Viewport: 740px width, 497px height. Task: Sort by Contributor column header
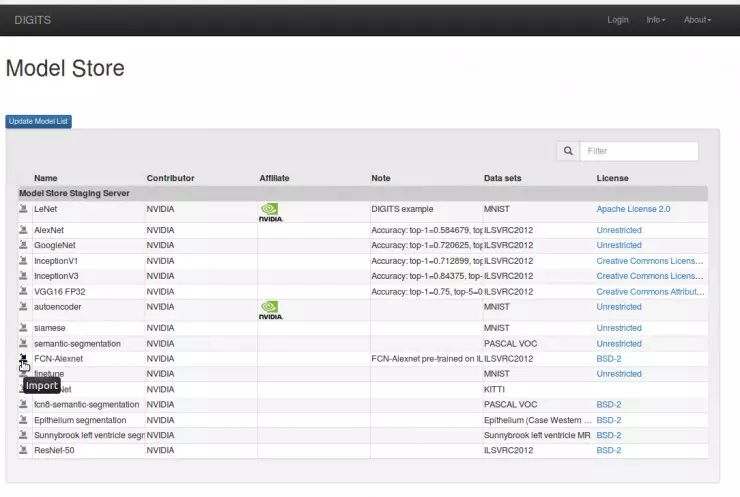point(170,178)
